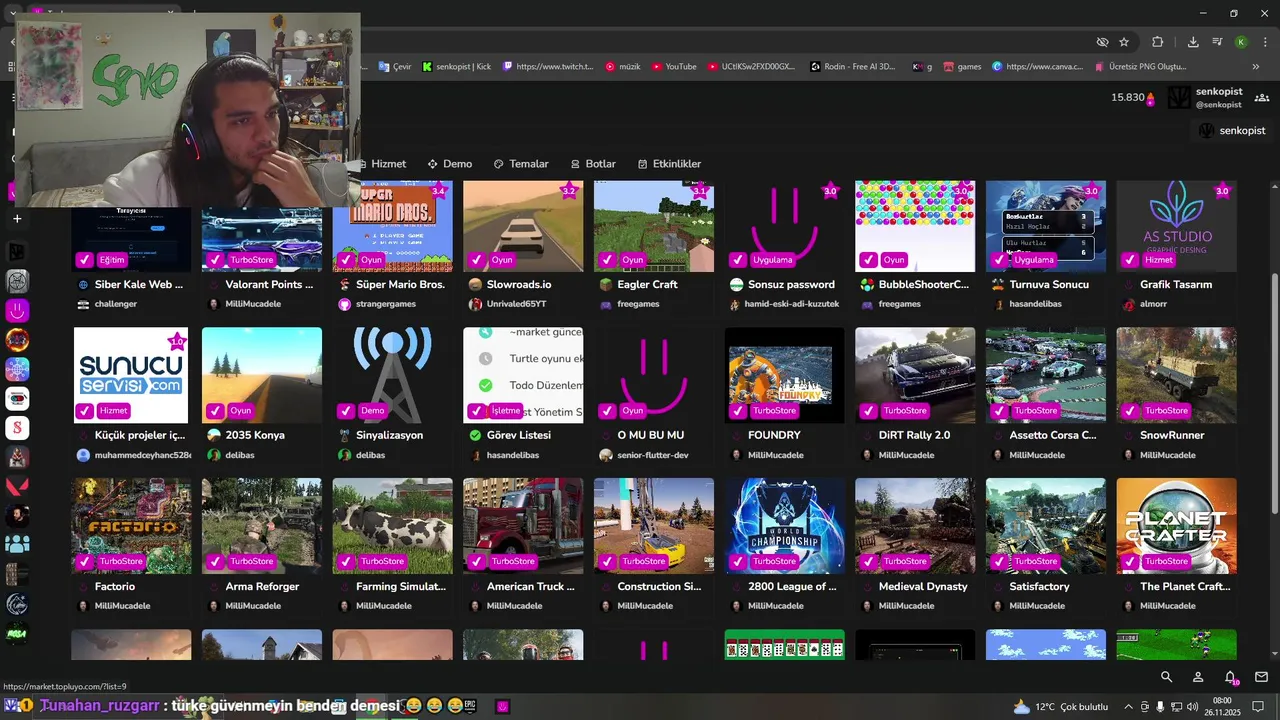This screenshot has height=720, width=1280.
Task: Open the blue group people server icon
Action: tap(17, 545)
